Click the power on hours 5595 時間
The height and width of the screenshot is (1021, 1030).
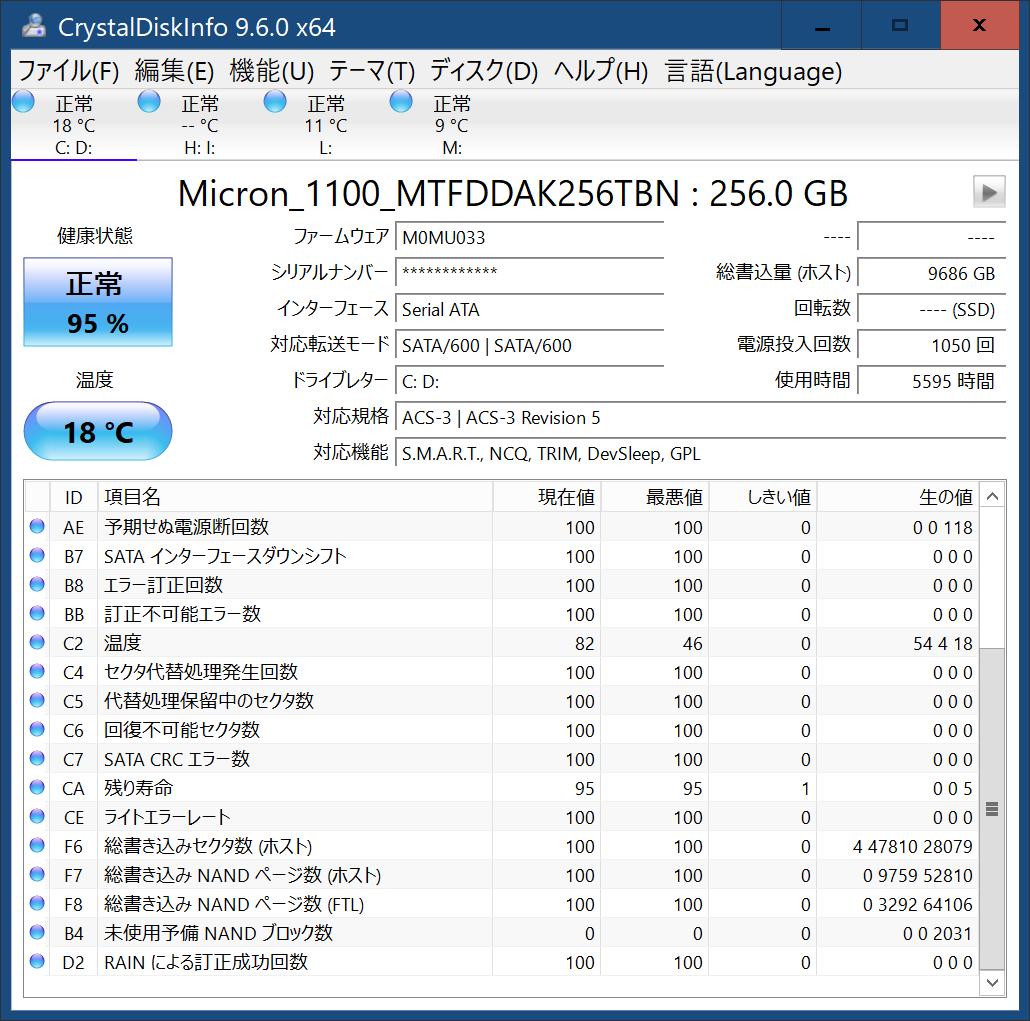click(931, 380)
